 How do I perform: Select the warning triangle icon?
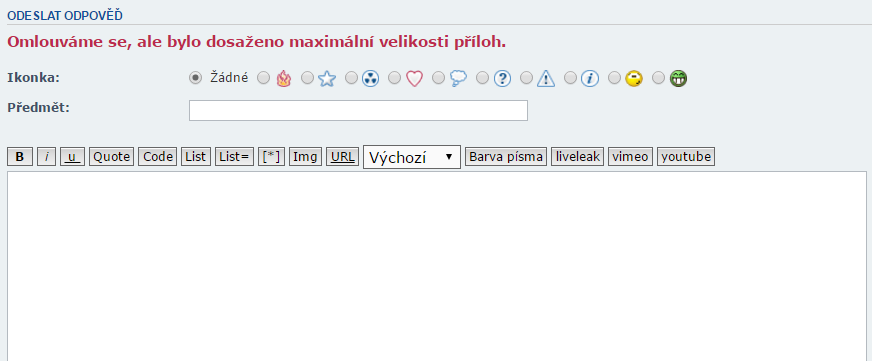(x=546, y=78)
